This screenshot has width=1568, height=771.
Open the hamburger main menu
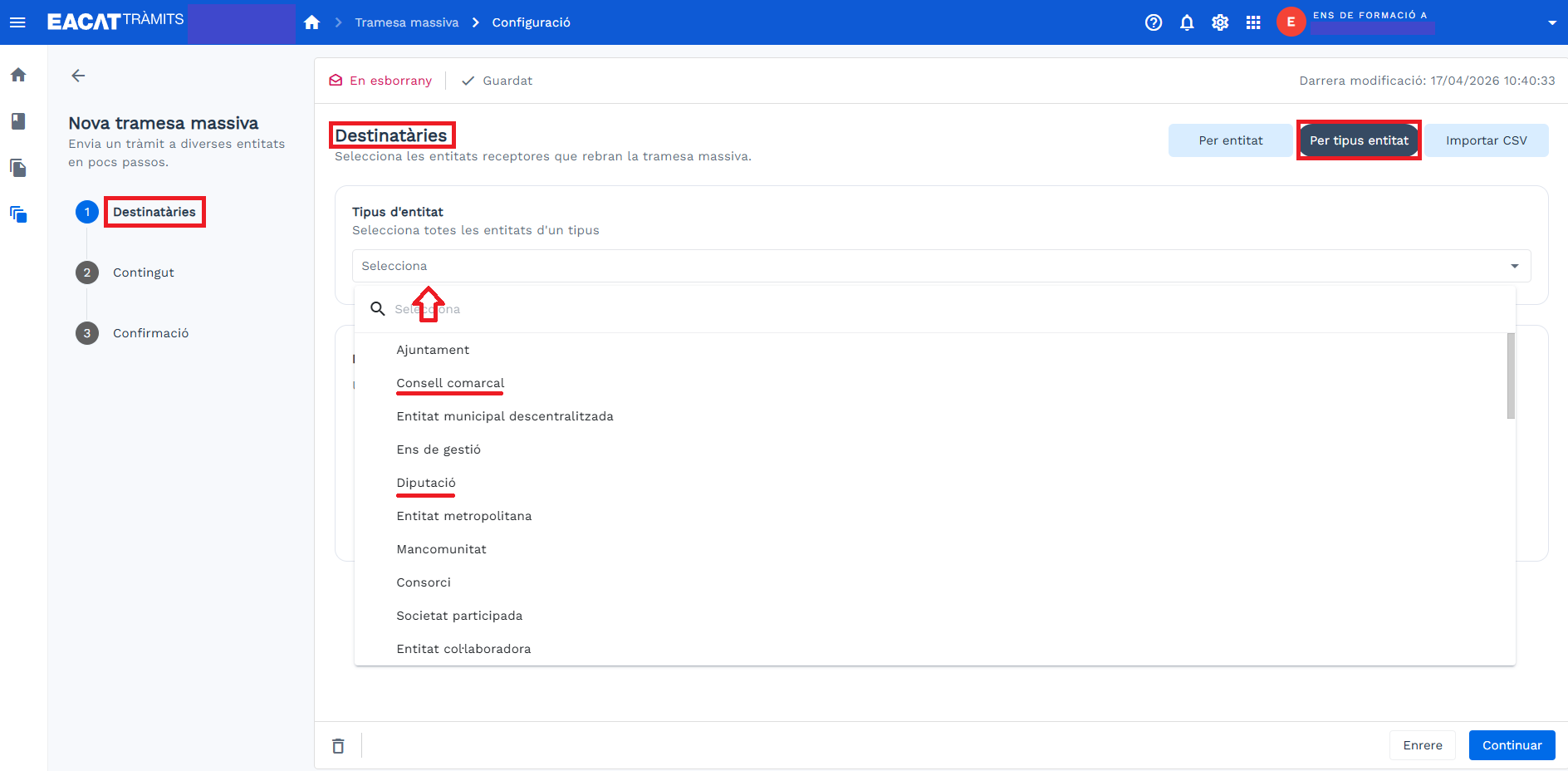click(x=17, y=22)
